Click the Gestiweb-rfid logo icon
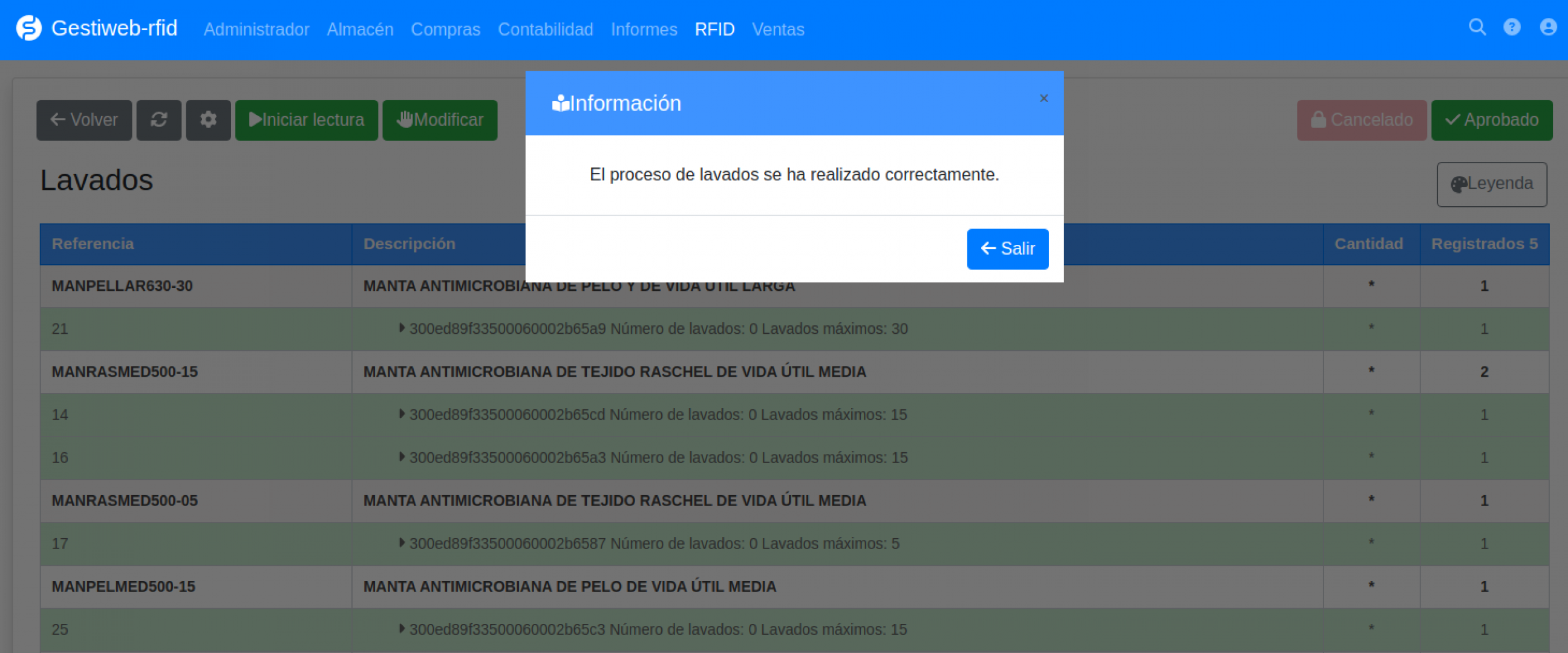The width and height of the screenshot is (1568, 653). (x=28, y=28)
